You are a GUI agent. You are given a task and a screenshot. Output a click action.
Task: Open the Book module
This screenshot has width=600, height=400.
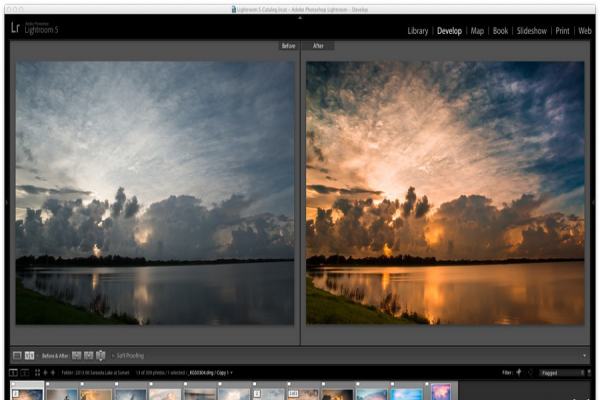tap(500, 31)
